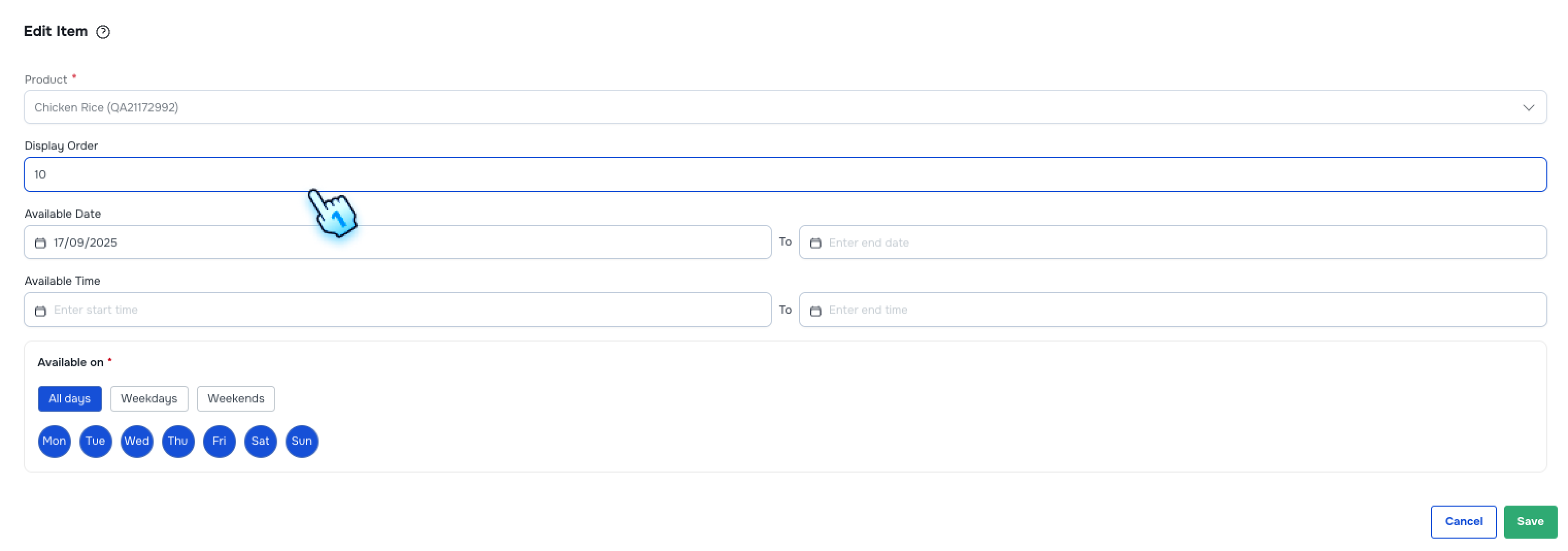Open the calendar icon in start date field
1568x551 pixels.
click(40, 242)
